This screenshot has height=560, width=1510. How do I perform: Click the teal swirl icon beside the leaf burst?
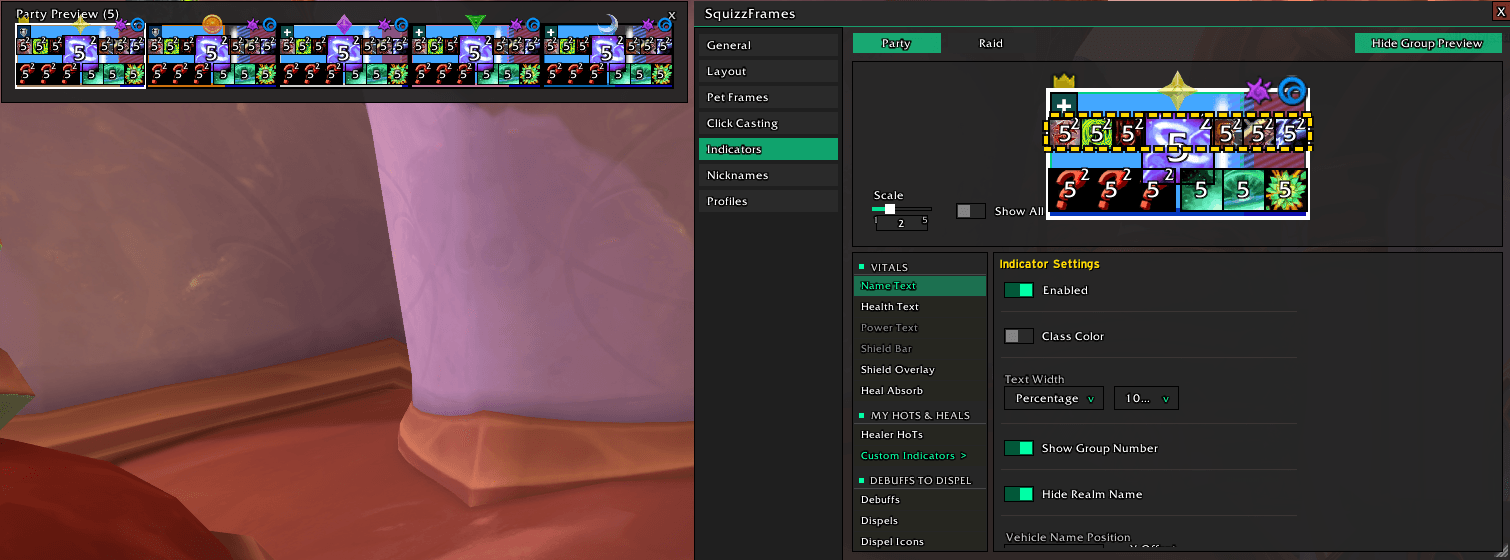point(1243,189)
